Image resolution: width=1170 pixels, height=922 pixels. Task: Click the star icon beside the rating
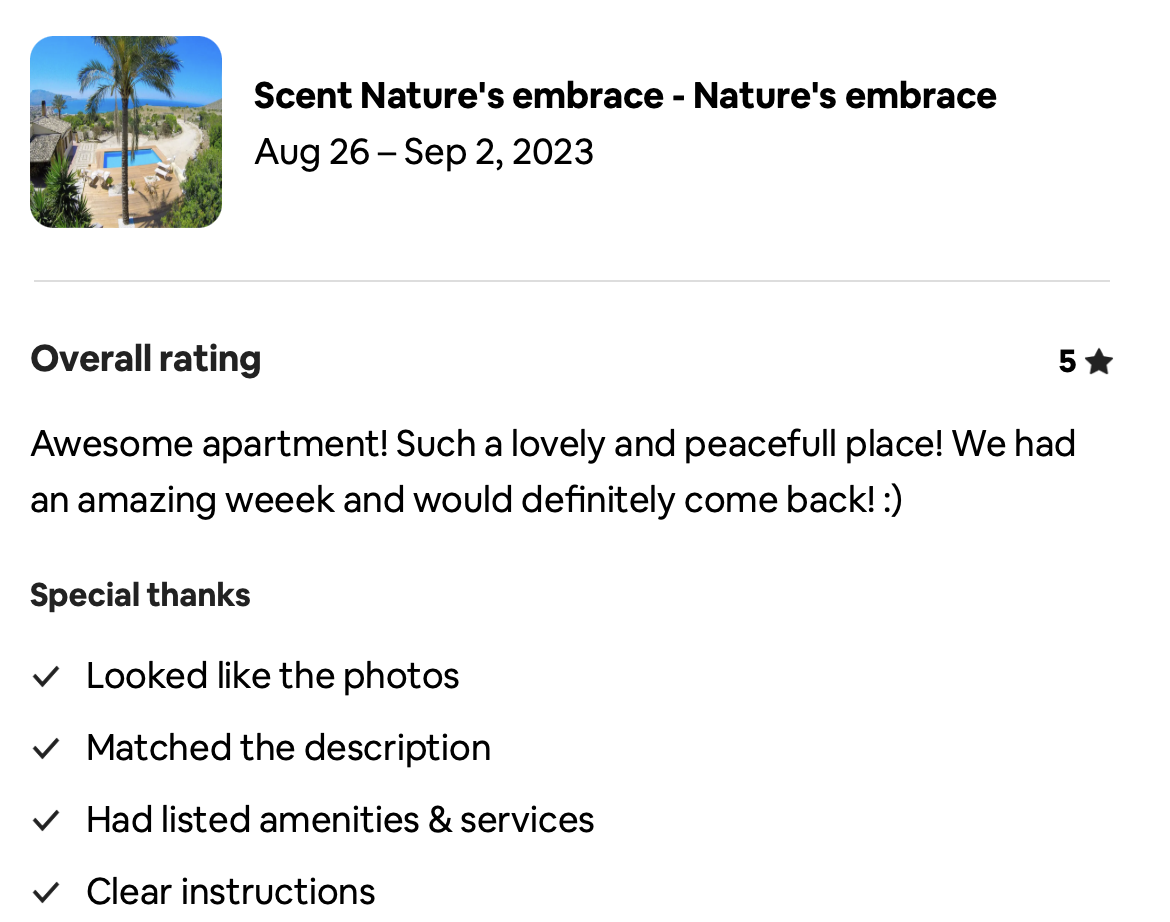1098,362
